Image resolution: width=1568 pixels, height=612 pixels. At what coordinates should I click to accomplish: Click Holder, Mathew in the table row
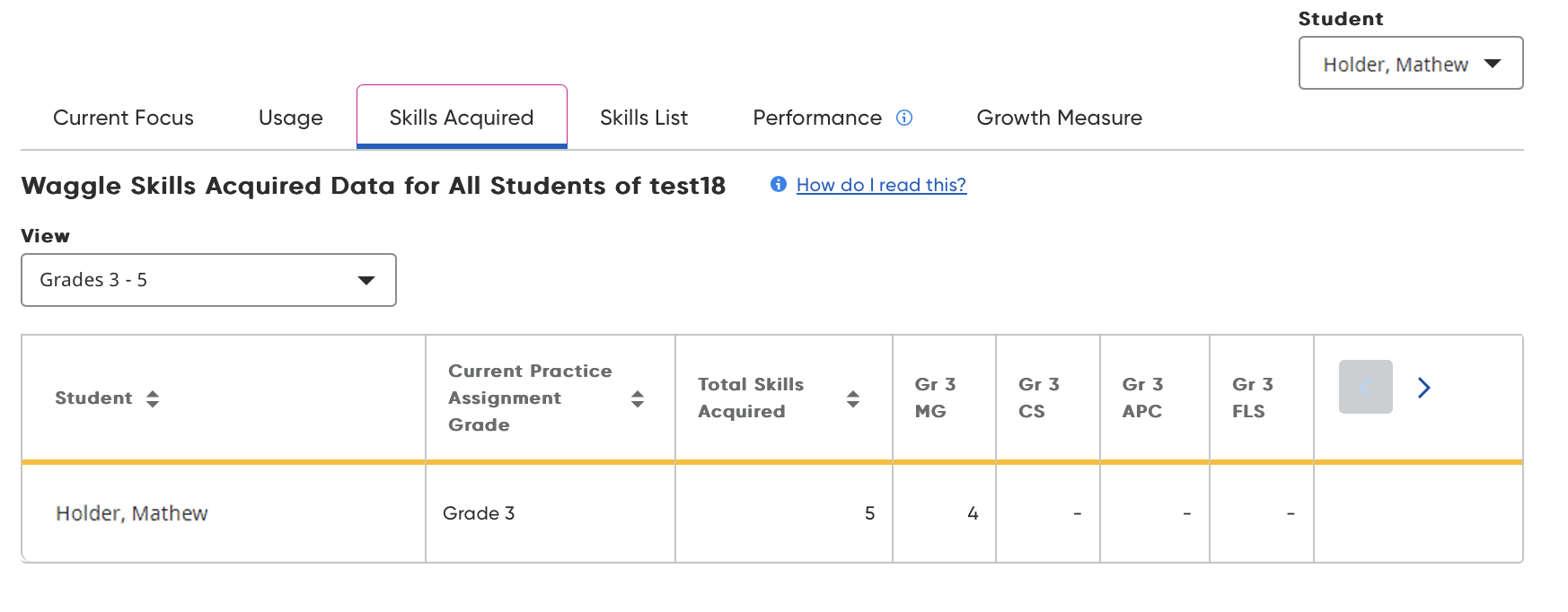(132, 513)
